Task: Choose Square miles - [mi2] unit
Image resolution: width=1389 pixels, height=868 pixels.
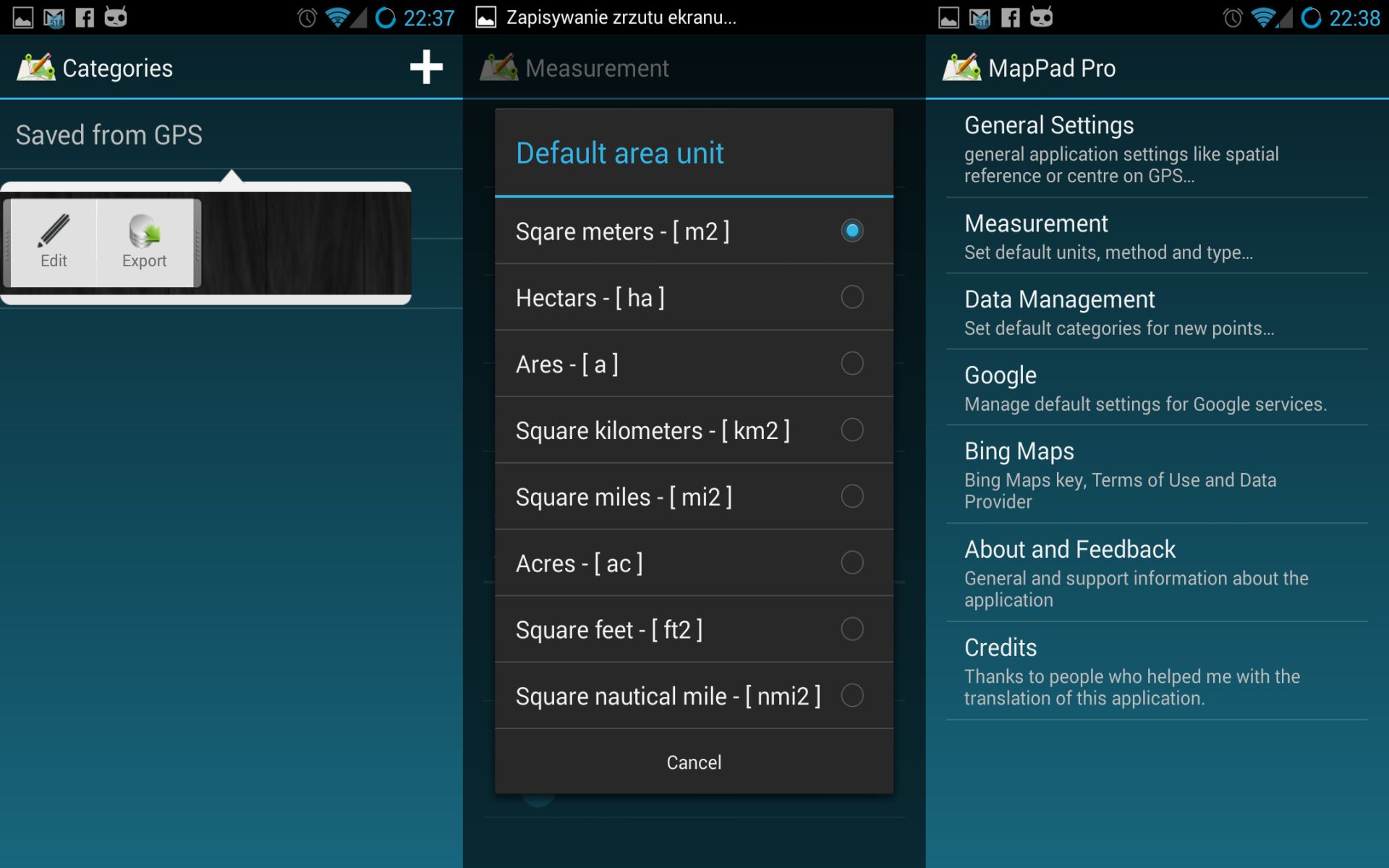Action: coord(693,496)
